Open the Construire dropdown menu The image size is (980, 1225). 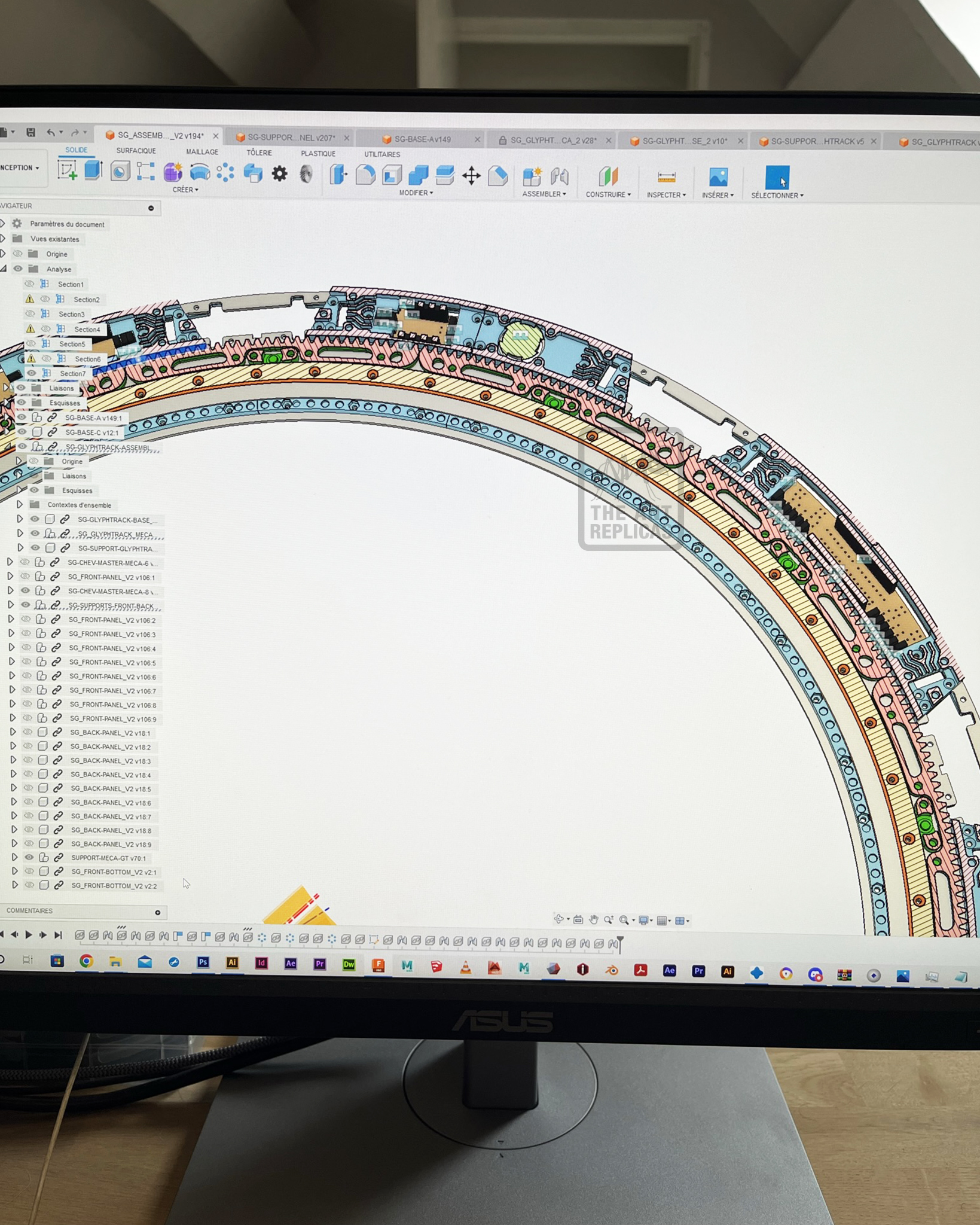(x=608, y=194)
